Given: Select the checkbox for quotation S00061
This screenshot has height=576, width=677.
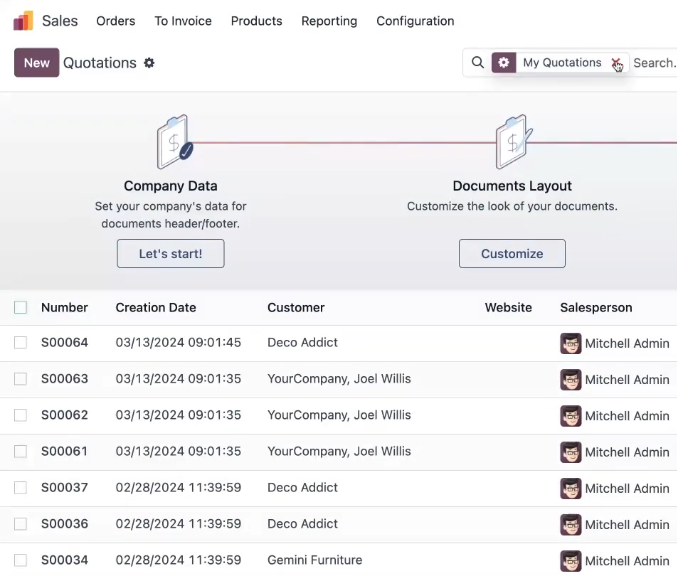Looking at the screenshot, I should point(20,451).
